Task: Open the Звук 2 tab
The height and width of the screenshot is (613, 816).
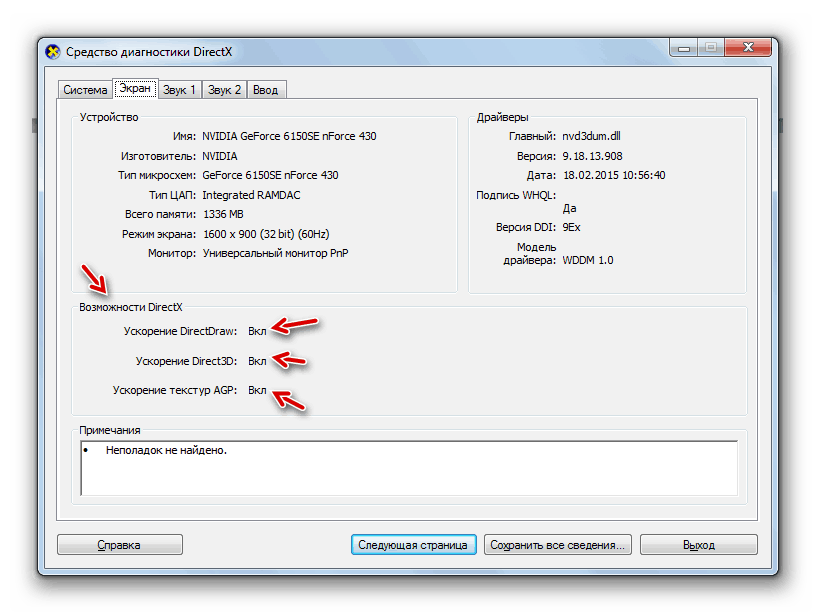Action: pyautogui.click(x=224, y=90)
